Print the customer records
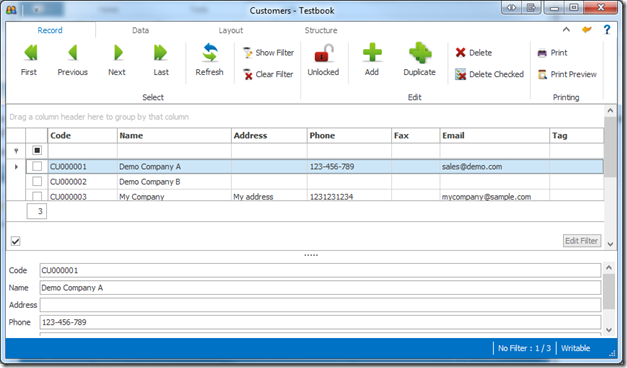Image resolution: width=627 pixels, height=368 pixels. (x=552, y=53)
